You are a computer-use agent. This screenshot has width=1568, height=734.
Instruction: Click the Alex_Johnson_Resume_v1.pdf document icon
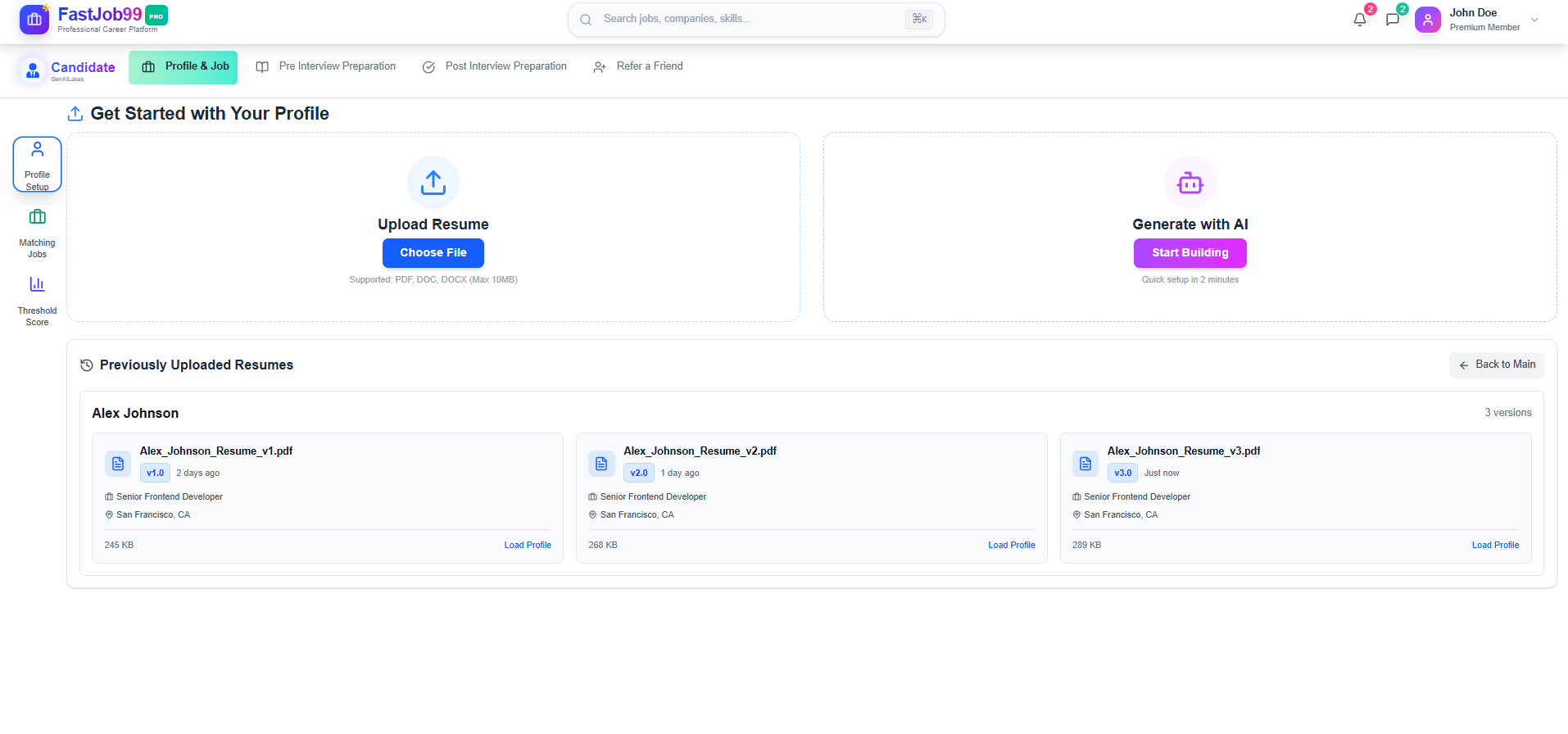click(118, 464)
